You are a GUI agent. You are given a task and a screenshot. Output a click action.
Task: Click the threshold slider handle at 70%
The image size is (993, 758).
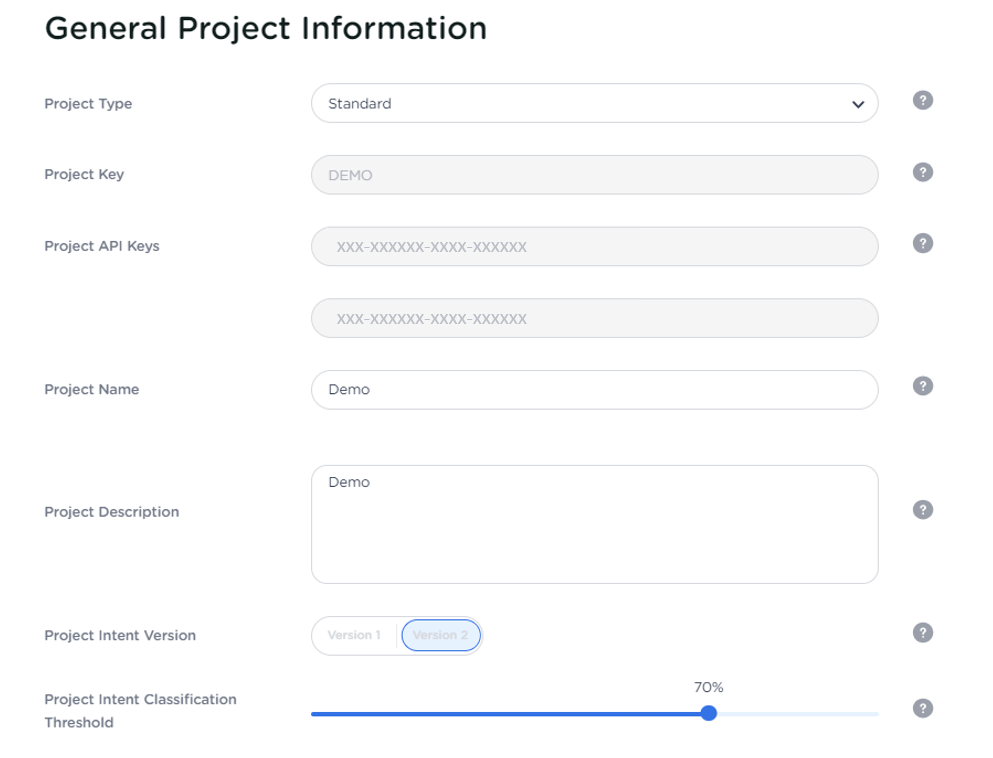pyautogui.click(x=708, y=713)
